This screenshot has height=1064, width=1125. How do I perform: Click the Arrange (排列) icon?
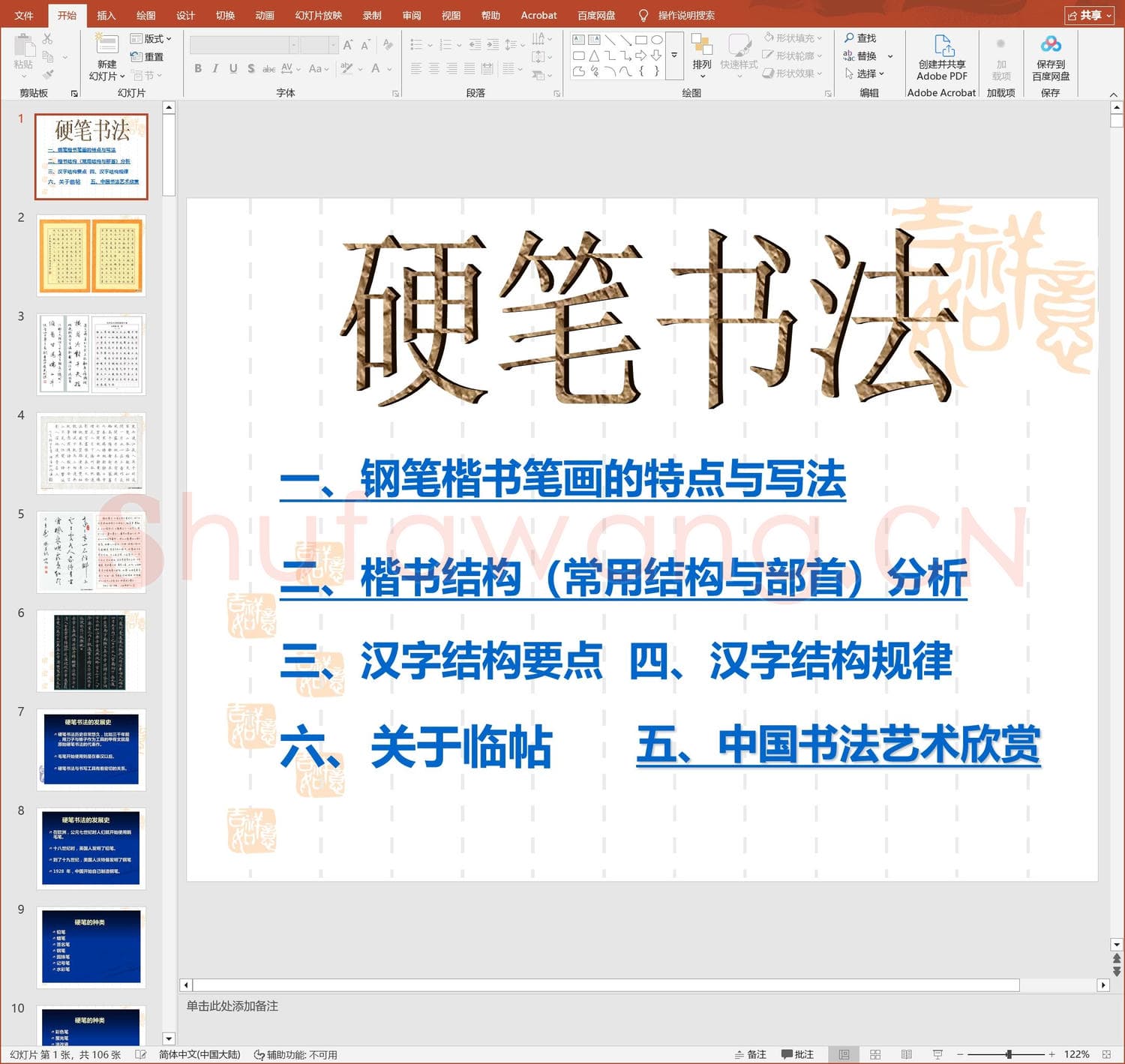(702, 46)
